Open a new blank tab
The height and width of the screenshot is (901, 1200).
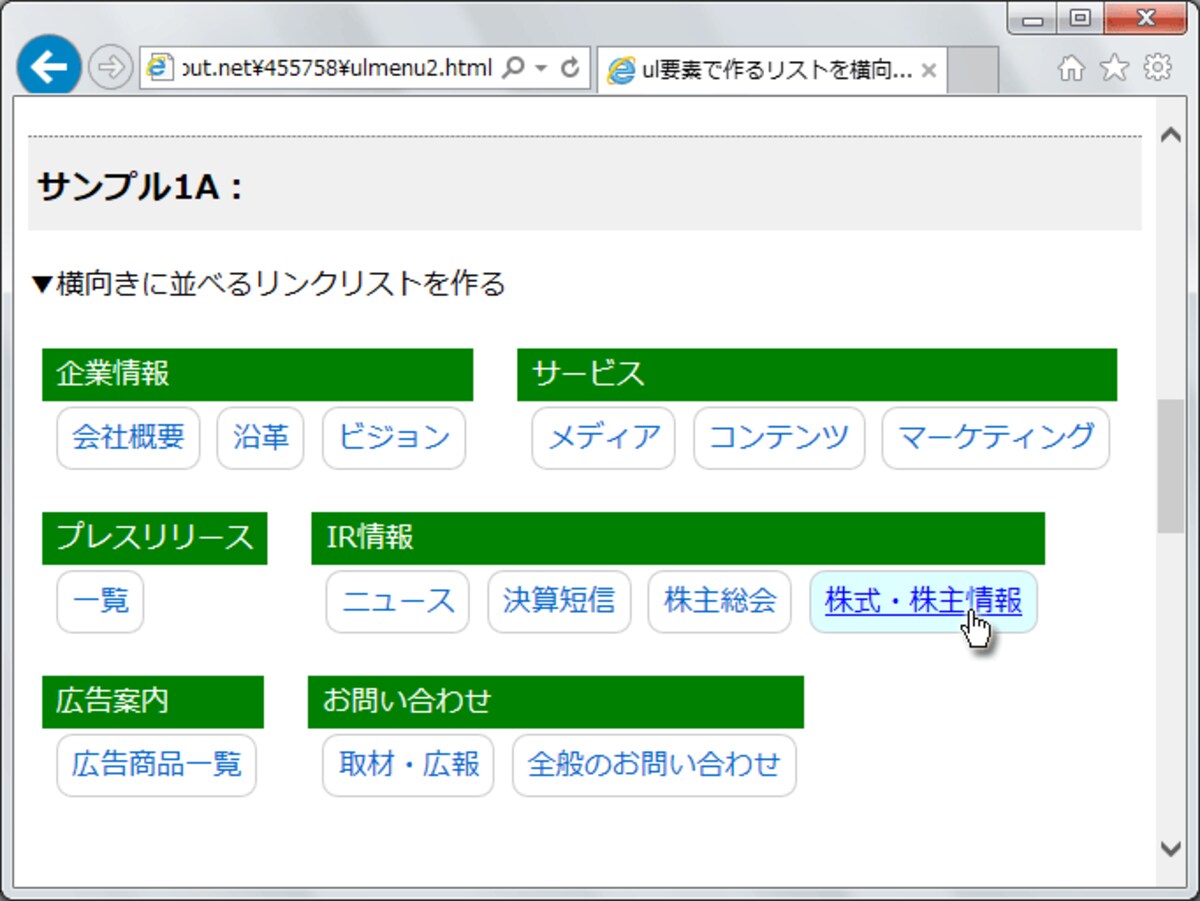972,70
